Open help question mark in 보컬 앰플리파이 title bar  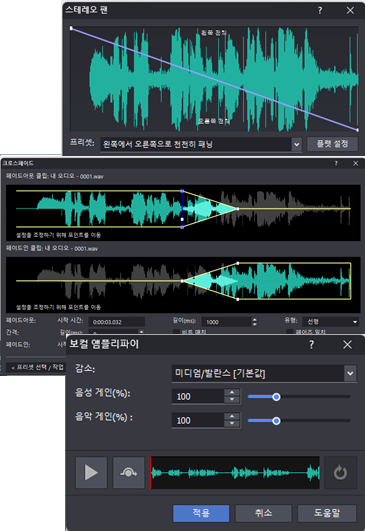point(312,345)
